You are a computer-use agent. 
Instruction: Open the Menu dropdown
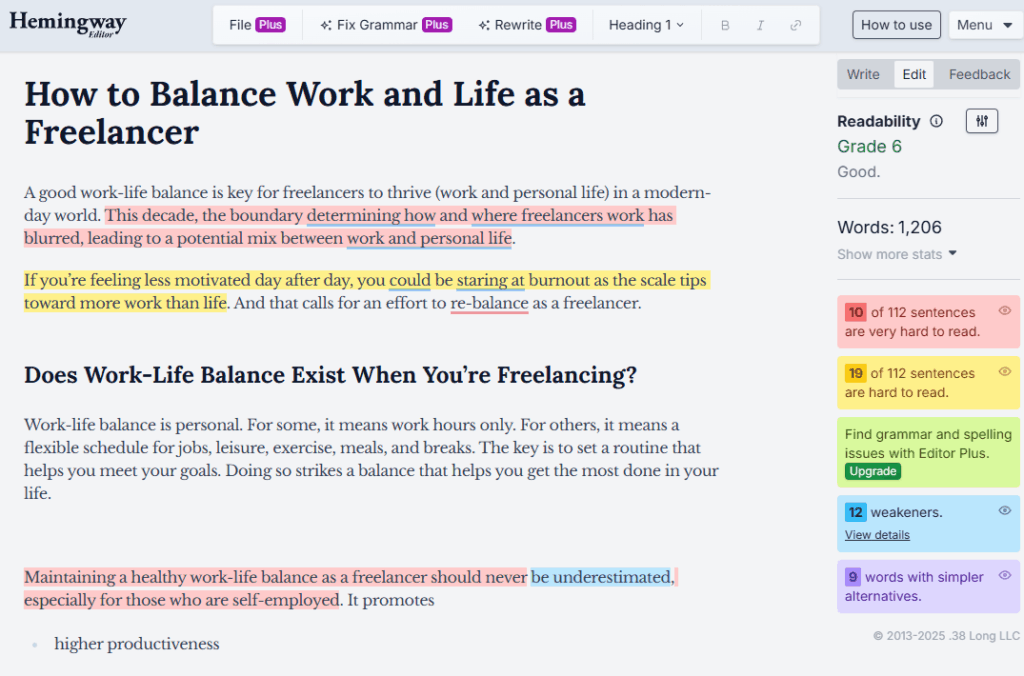click(984, 25)
